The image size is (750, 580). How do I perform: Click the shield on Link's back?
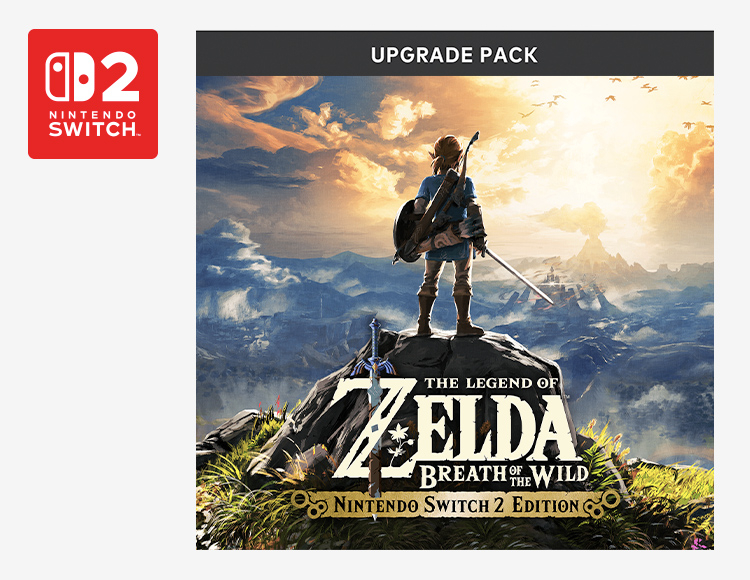(x=406, y=230)
